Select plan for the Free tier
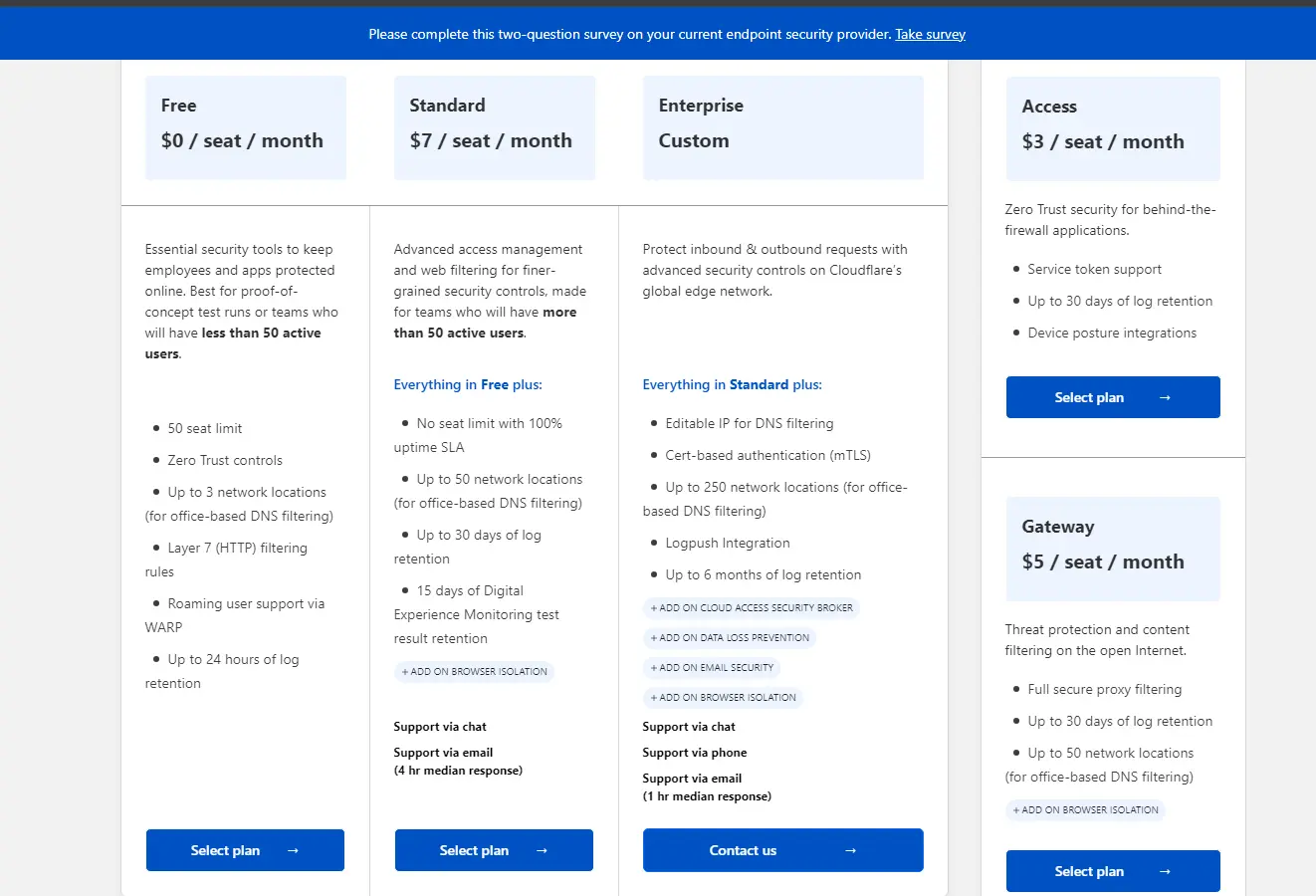Image resolution: width=1316 pixels, height=896 pixels. 245,850
